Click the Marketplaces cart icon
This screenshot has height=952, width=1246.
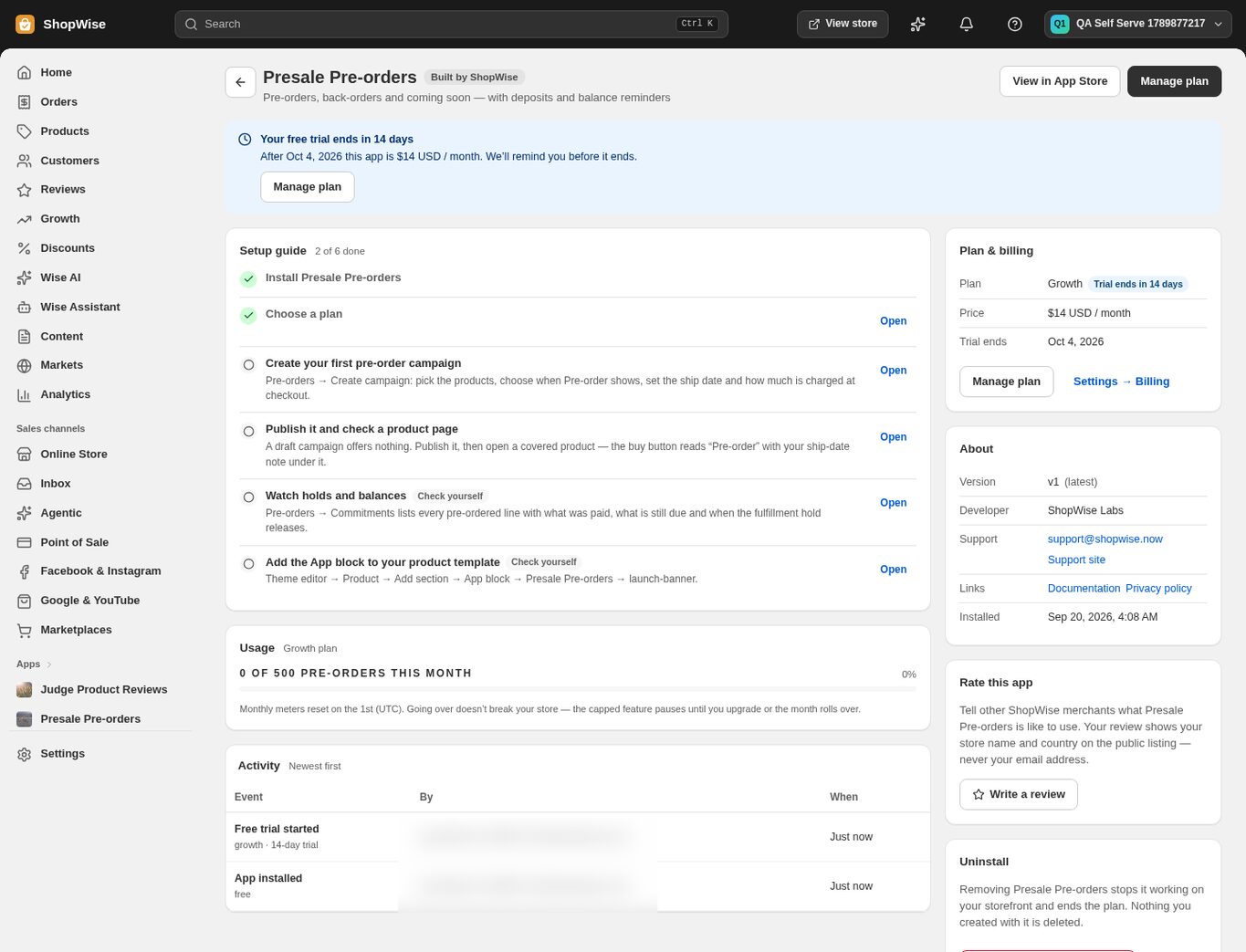(25, 630)
